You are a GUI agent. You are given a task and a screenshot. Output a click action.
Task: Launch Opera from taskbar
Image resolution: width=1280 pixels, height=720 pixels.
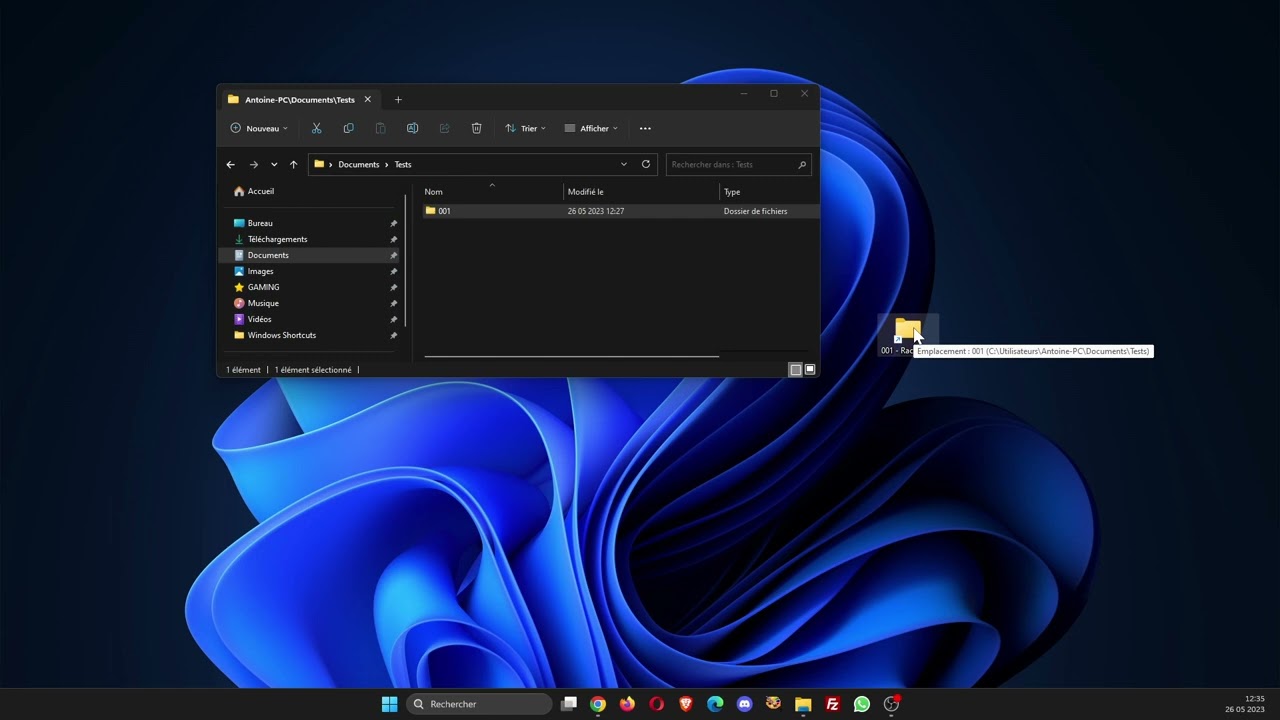(x=656, y=704)
